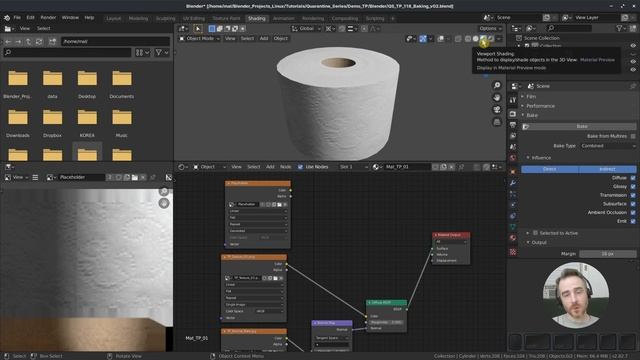Go forward in the file browser
The image size is (640, 360).
pos(18,42)
